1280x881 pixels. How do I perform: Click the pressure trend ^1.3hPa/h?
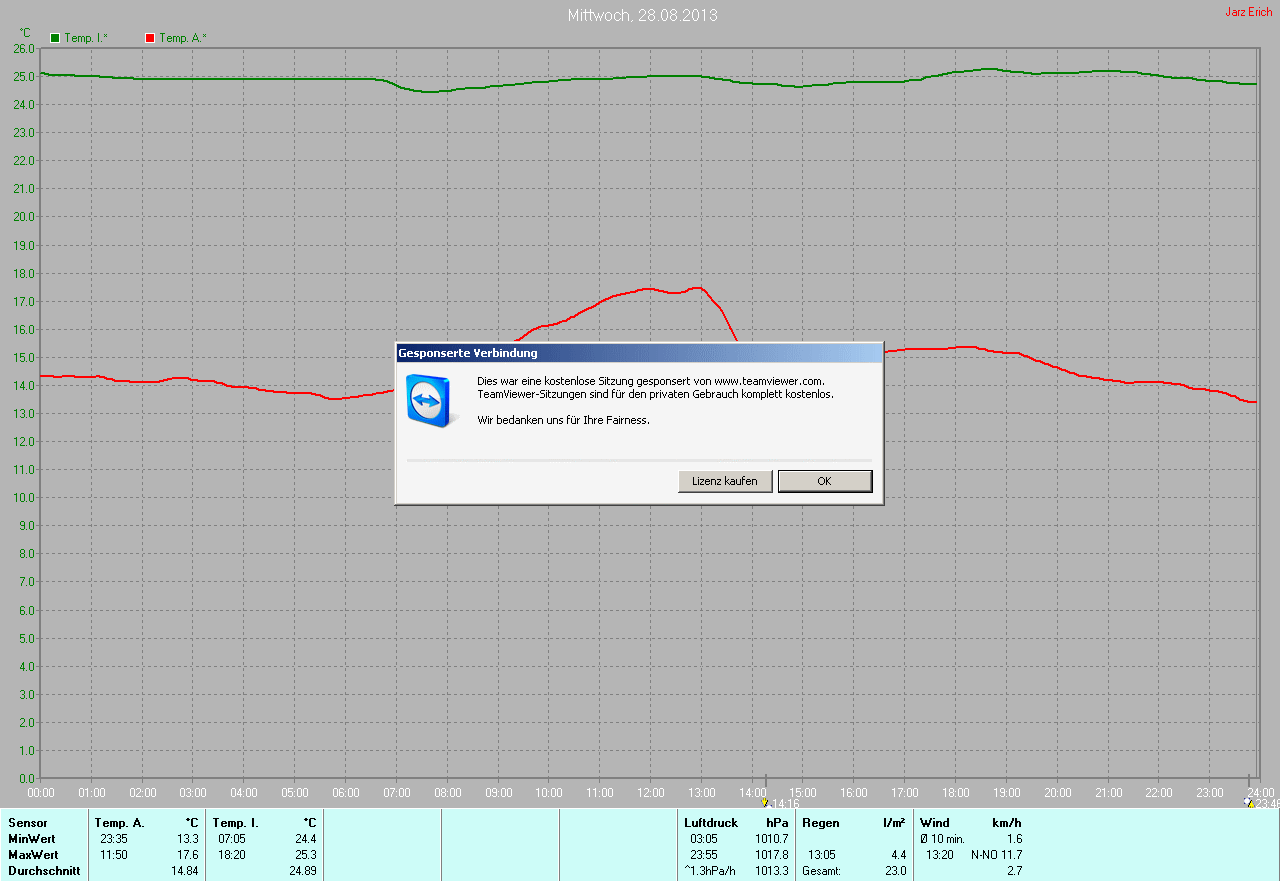[x=710, y=871]
